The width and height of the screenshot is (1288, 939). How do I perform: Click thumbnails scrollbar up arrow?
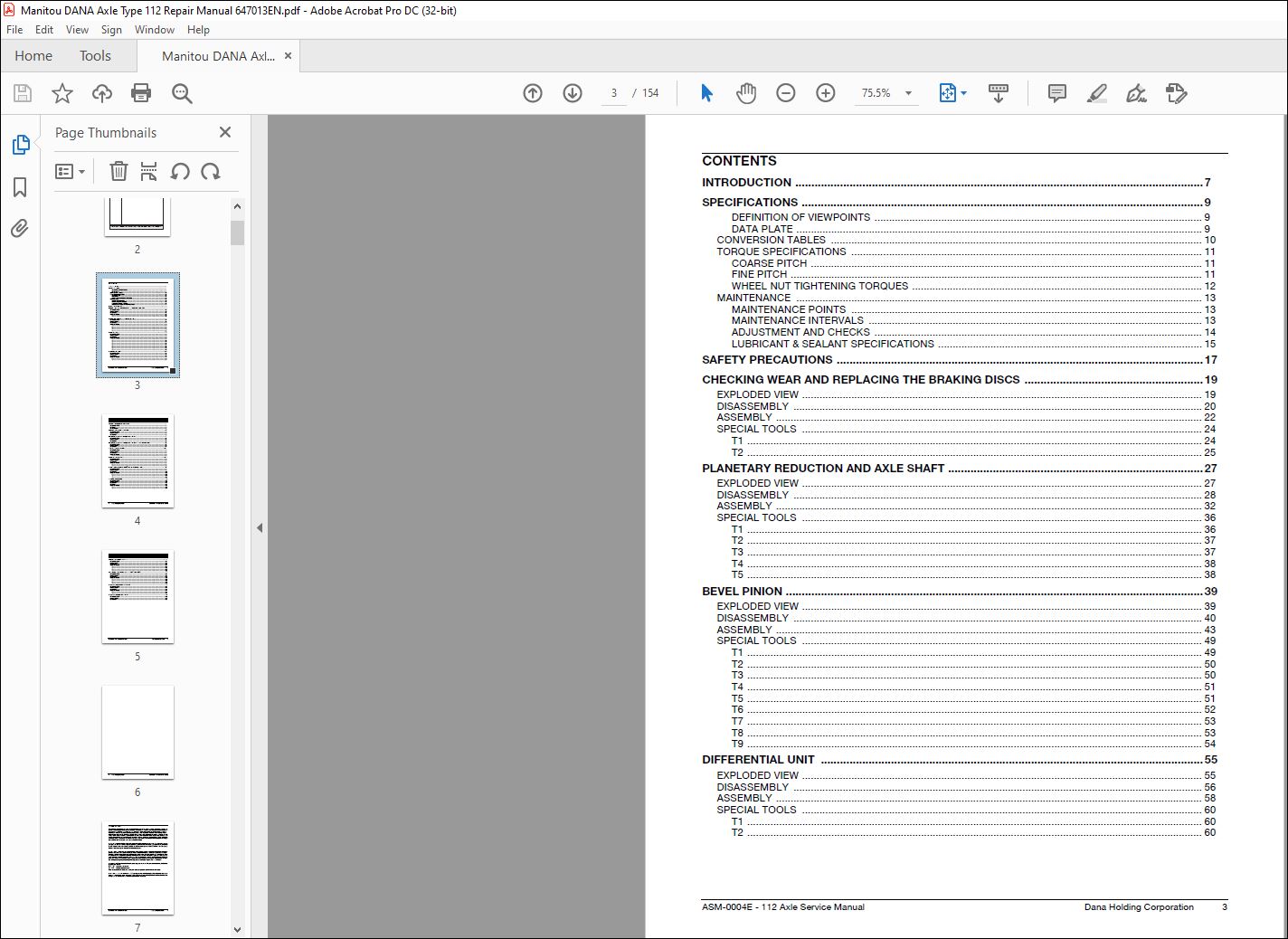237,206
